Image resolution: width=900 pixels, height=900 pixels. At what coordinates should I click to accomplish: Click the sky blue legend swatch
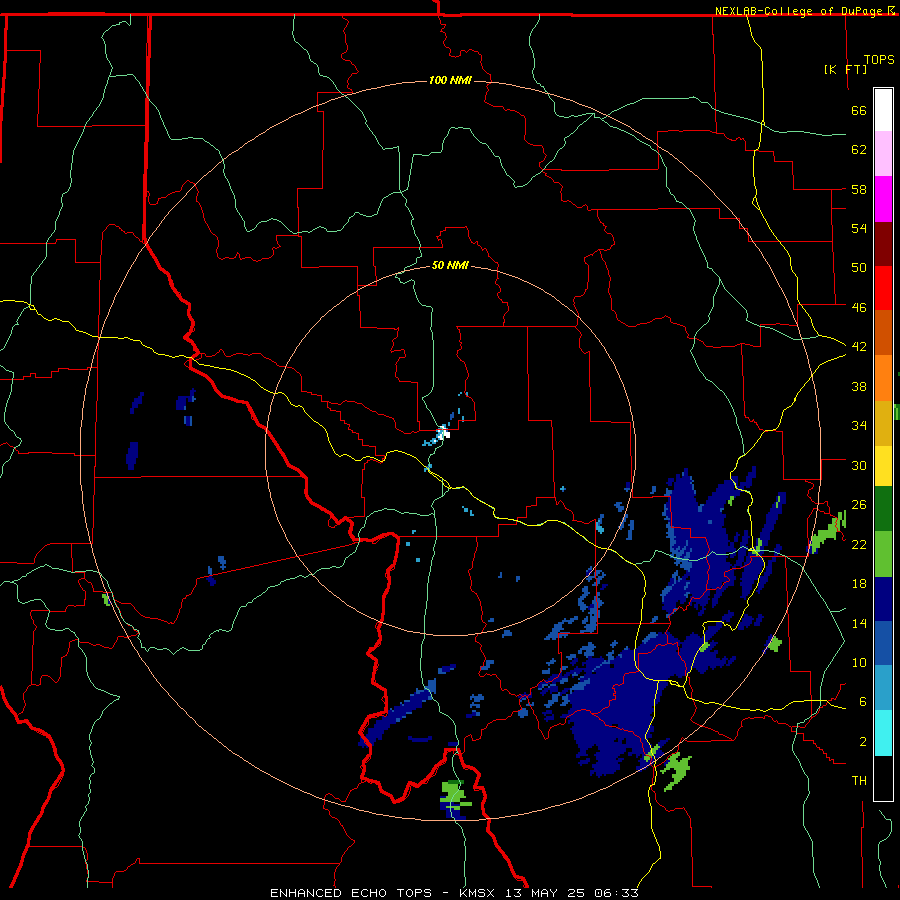883,688
